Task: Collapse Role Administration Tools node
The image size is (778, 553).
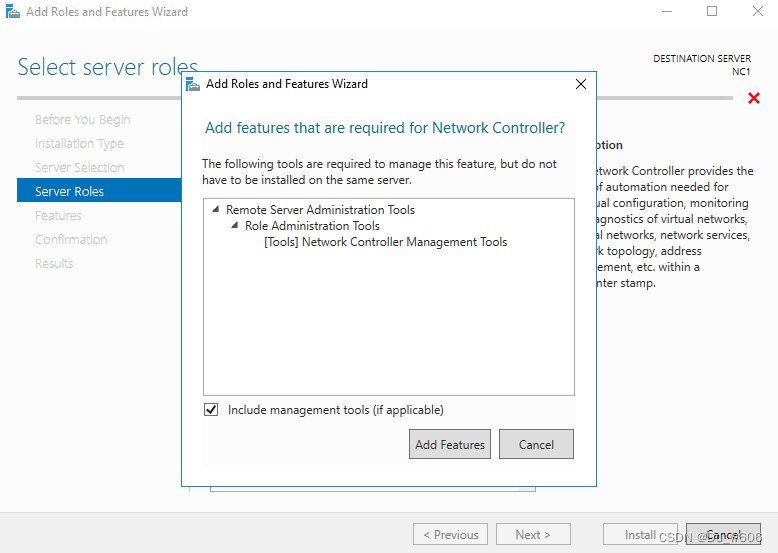Action: point(235,225)
